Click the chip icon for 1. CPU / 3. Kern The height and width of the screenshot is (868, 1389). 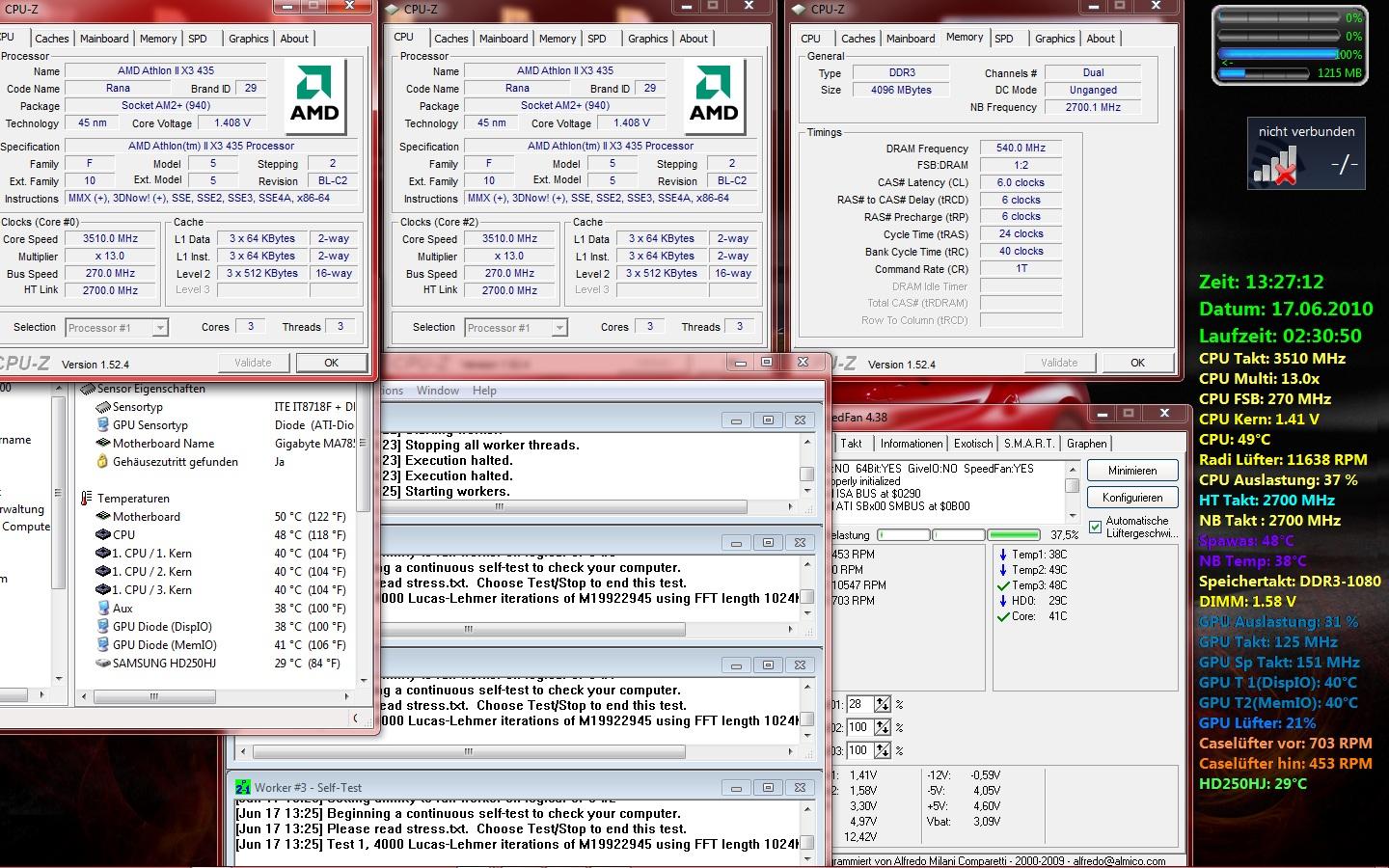click(103, 589)
